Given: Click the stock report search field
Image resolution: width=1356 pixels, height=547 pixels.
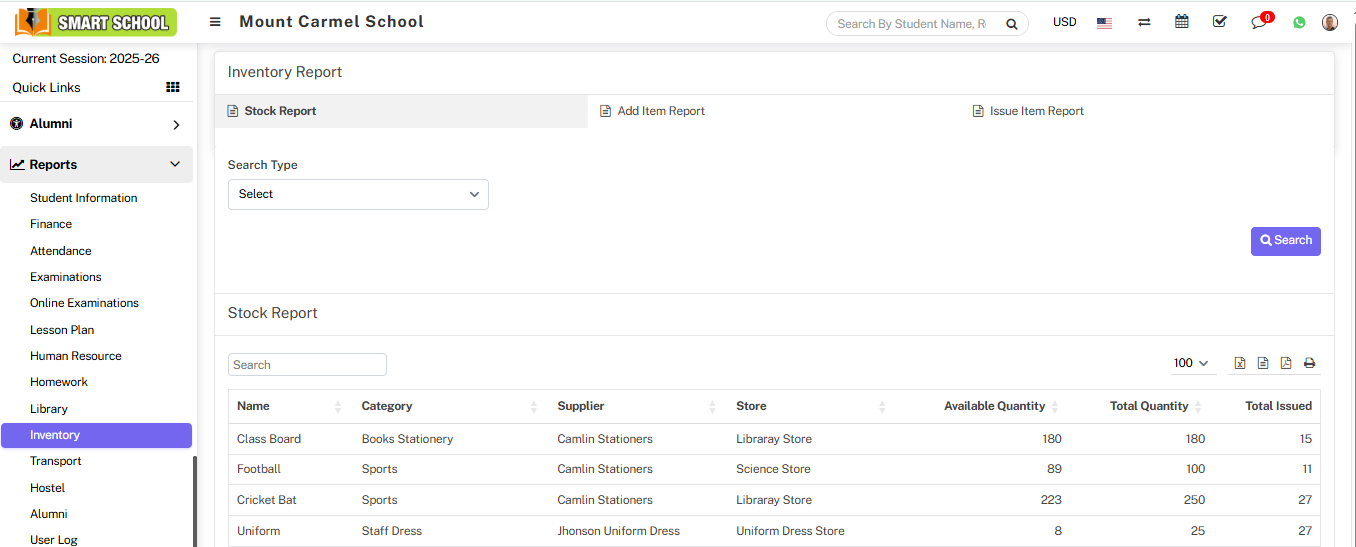Looking at the screenshot, I should [x=307, y=365].
